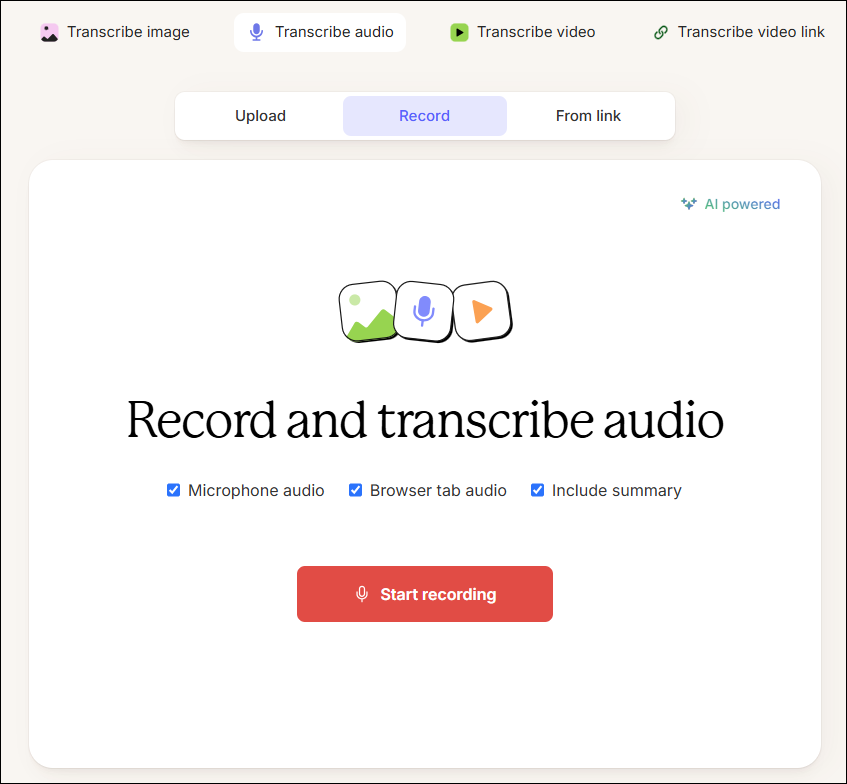Click the Start recording button
847x784 pixels.
click(425, 594)
